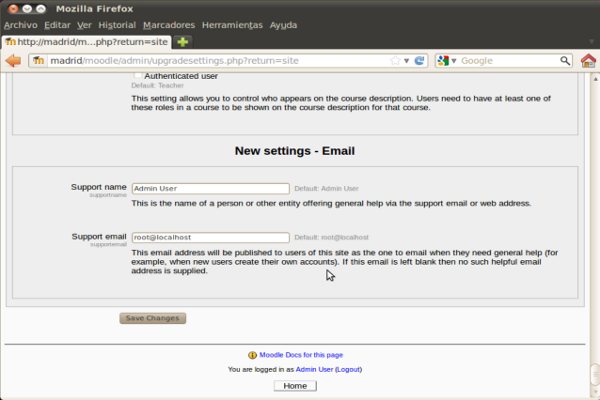Bookmark this page with the star icon
The image size is (600, 400).
click(x=395, y=61)
